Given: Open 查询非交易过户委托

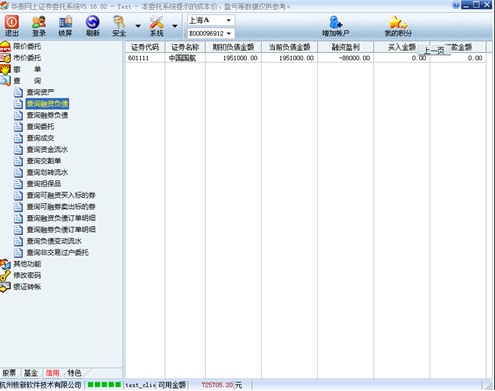Looking at the screenshot, I should [58, 252].
